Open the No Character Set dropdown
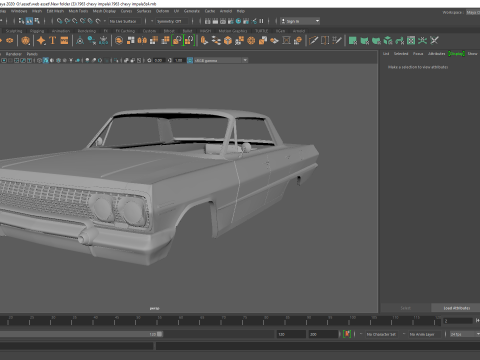This screenshot has width=480, height=360. [x=382, y=334]
